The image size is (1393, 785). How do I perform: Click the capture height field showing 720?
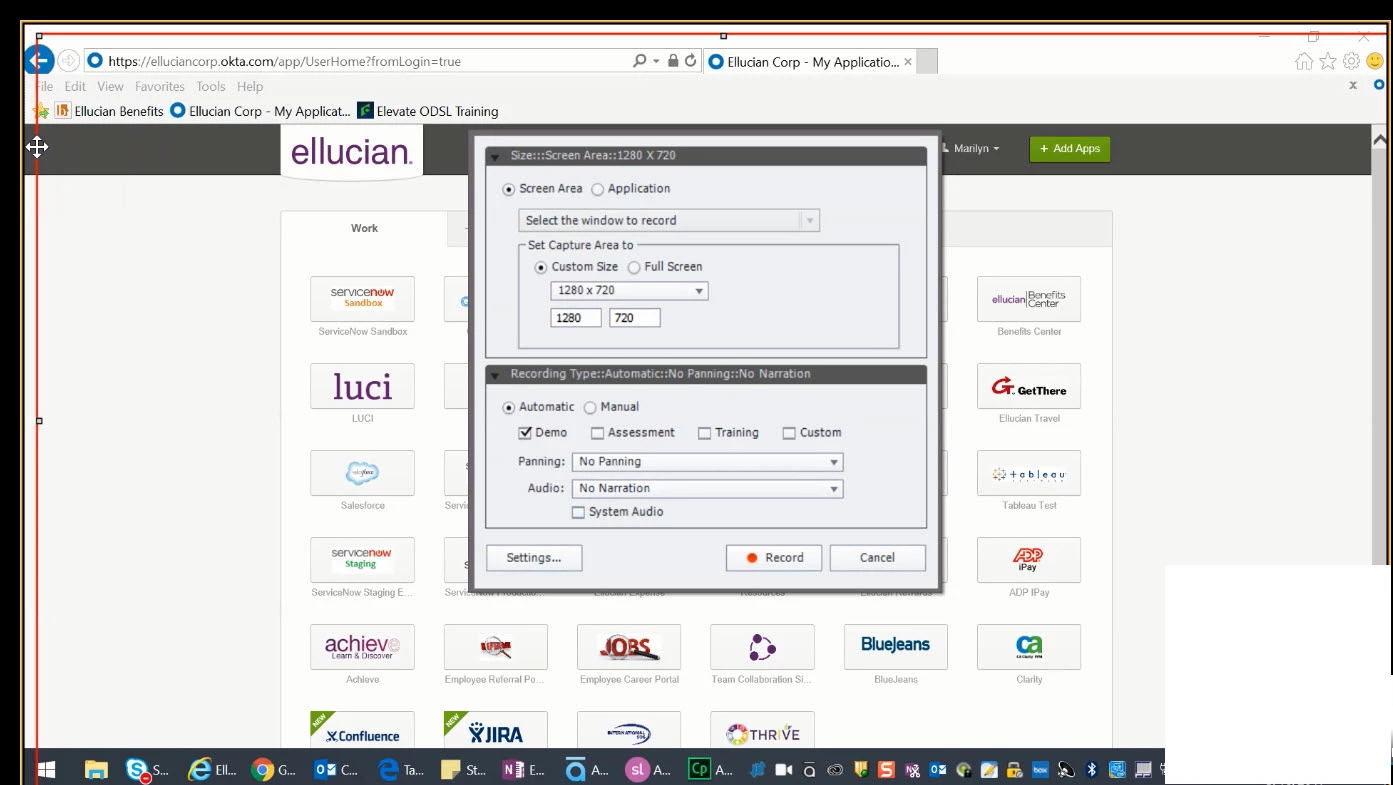pos(635,318)
